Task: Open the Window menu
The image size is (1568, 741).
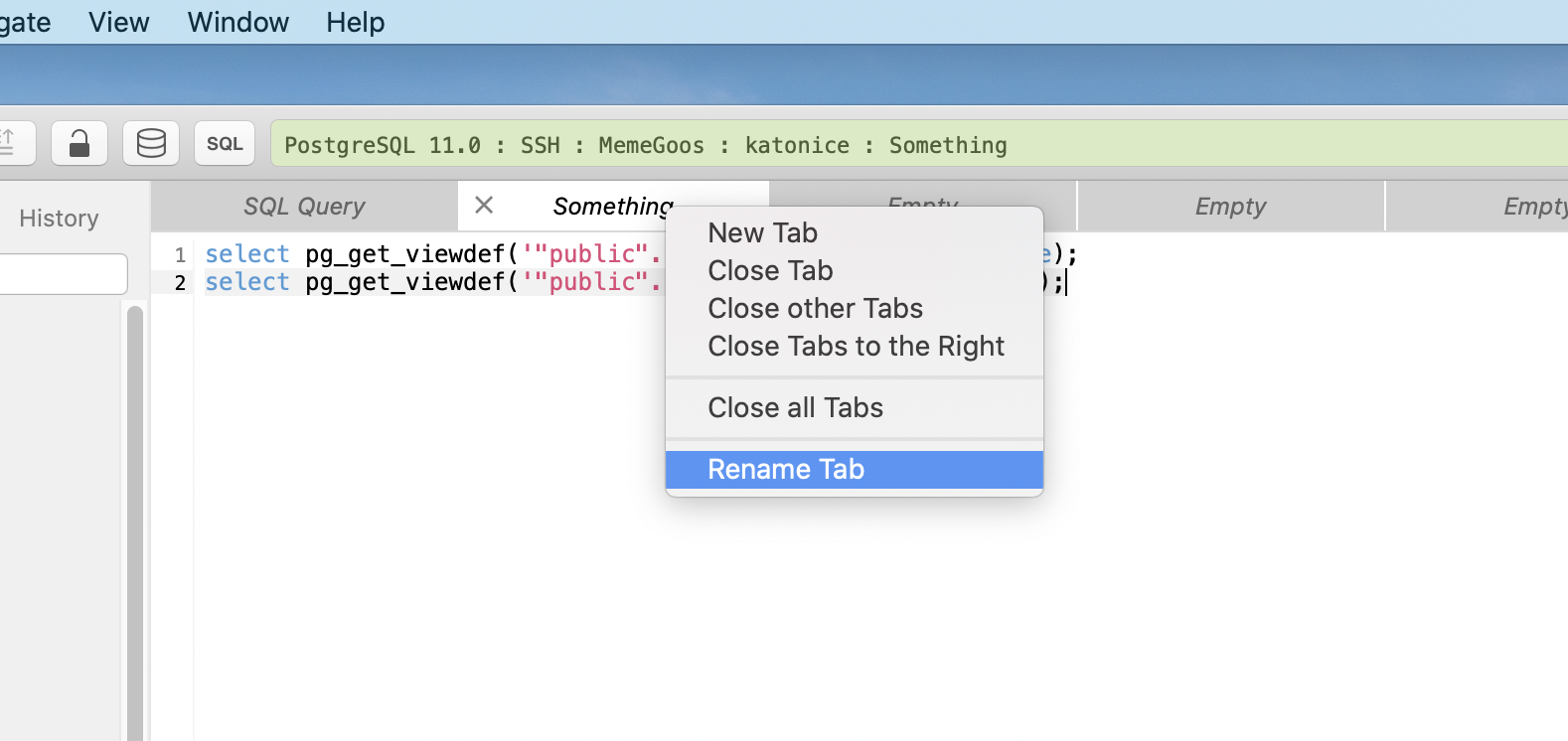Action: 237,22
